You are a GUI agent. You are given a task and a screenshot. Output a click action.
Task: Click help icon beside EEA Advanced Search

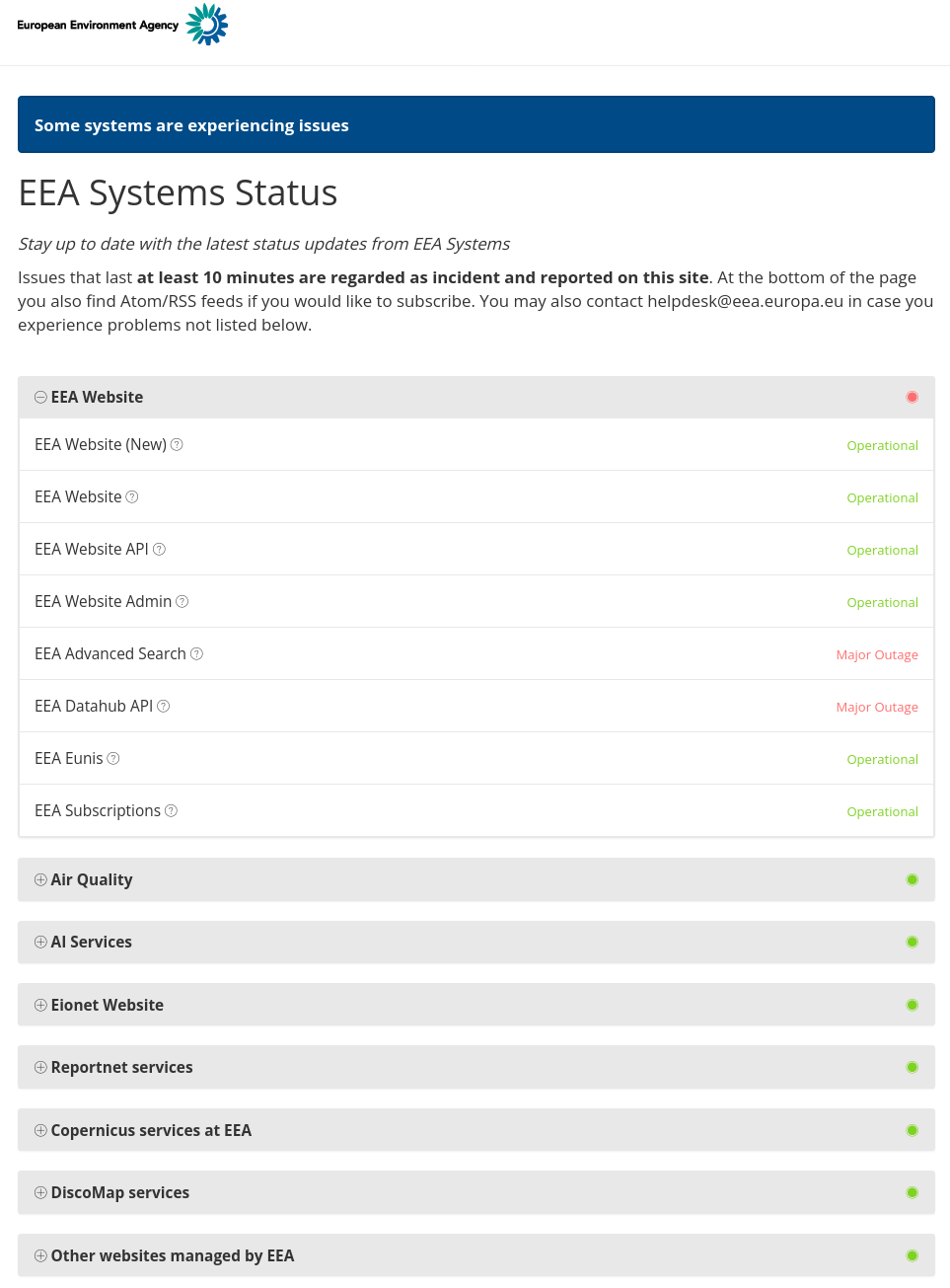coord(197,654)
